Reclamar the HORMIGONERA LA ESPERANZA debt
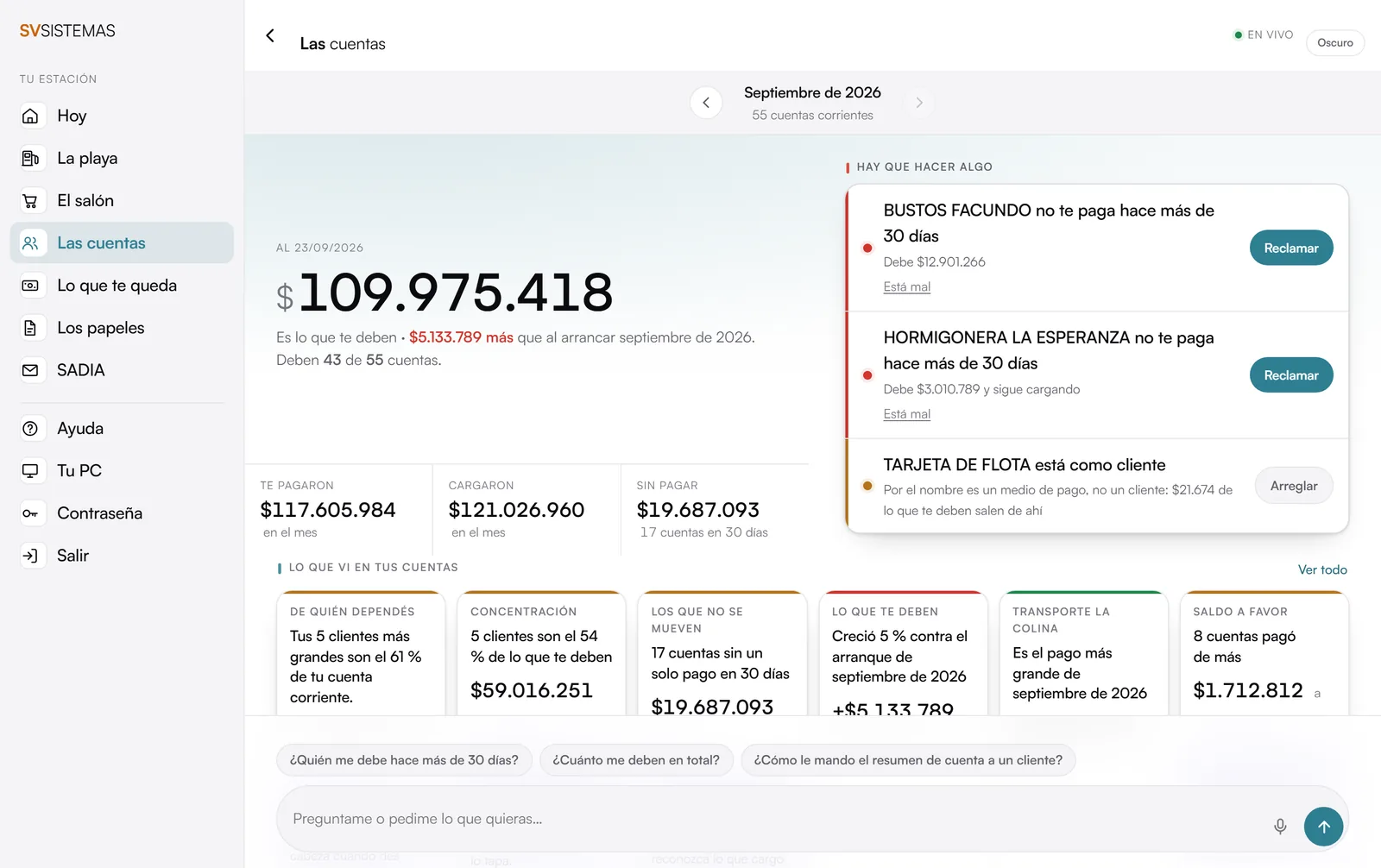The width and height of the screenshot is (1381, 868). pyautogui.click(x=1291, y=375)
